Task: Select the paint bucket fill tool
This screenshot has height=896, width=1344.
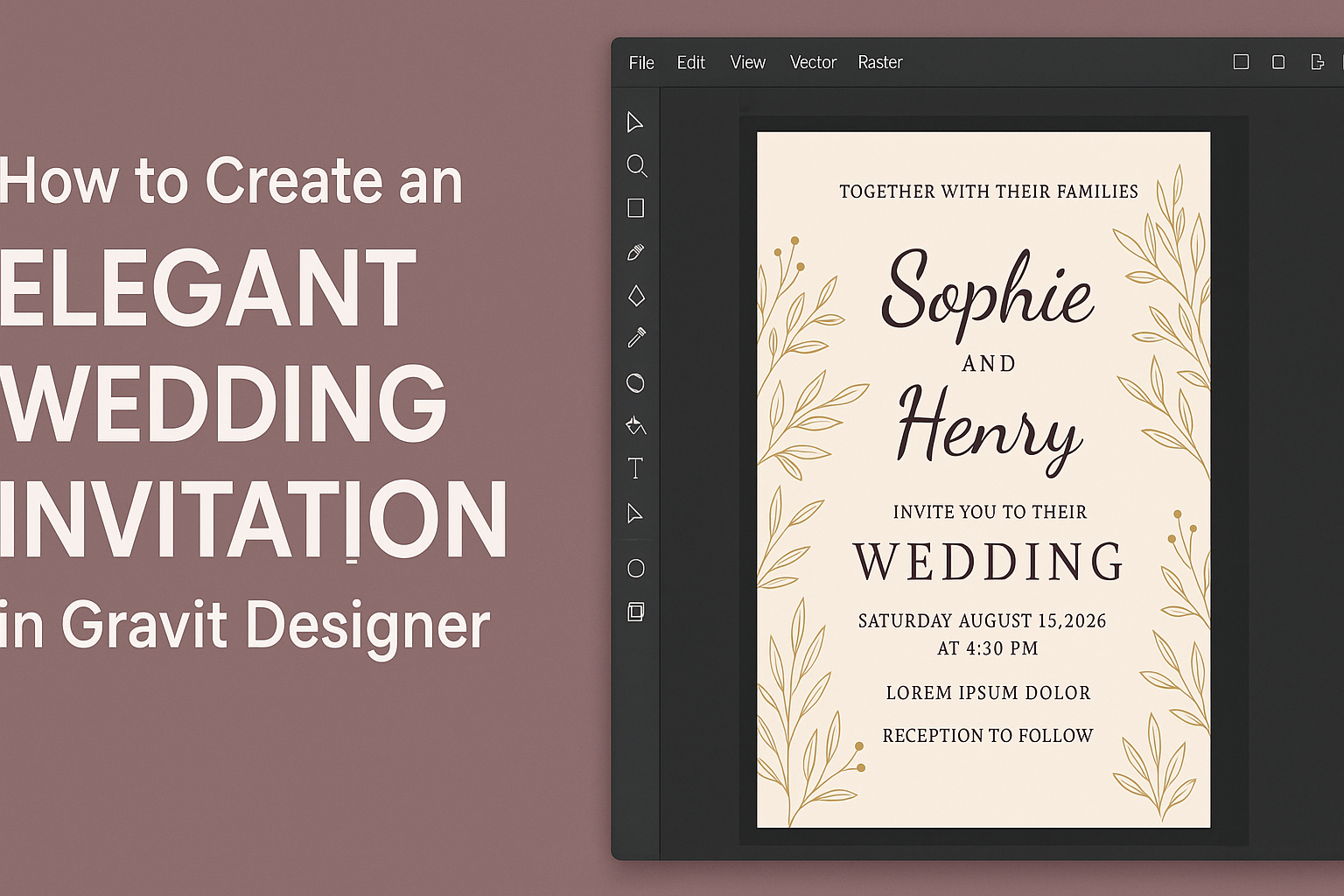Action: 636,426
